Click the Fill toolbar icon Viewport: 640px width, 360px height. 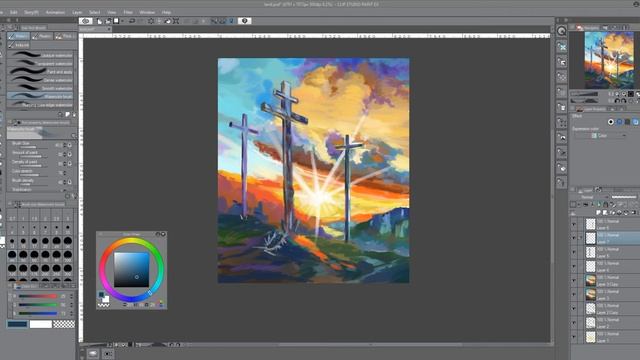[x=168, y=21]
